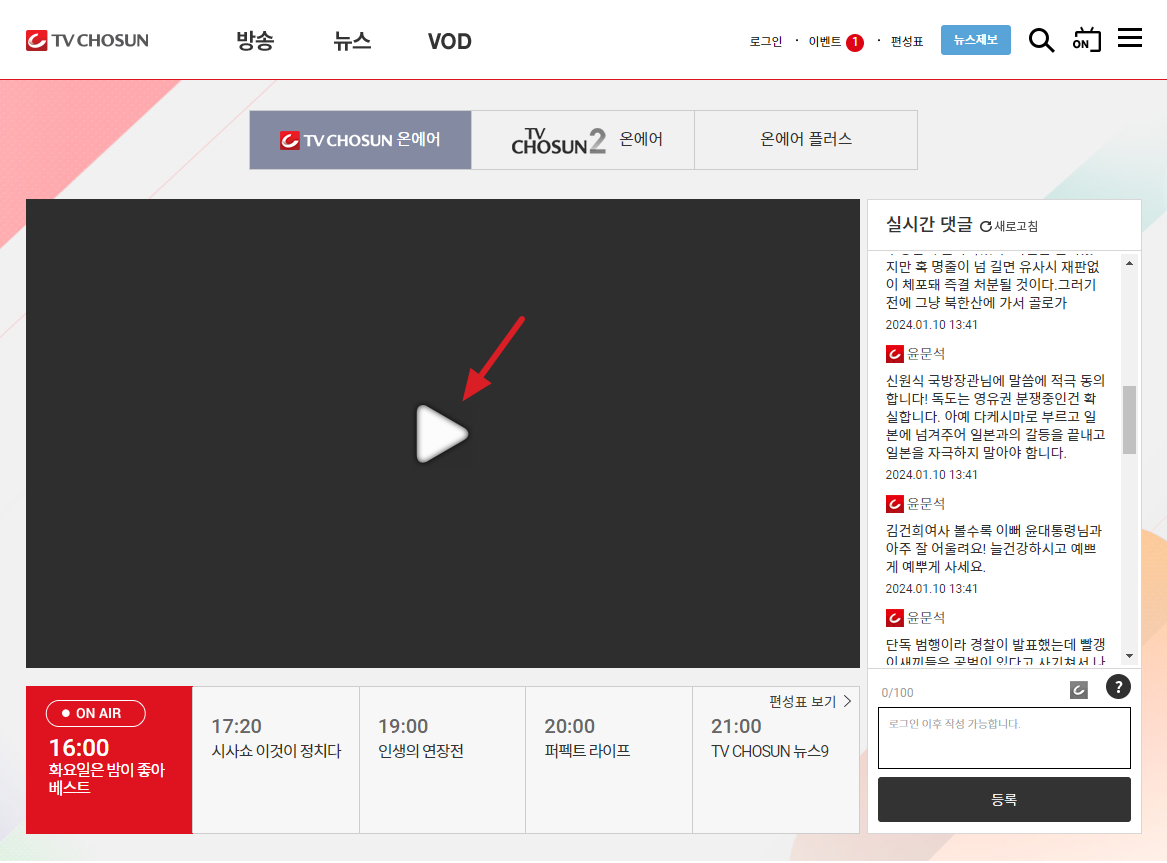The image size is (1167, 863).
Task: Click the comment input text field
Action: pyautogui.click(x=1004, y=737)
